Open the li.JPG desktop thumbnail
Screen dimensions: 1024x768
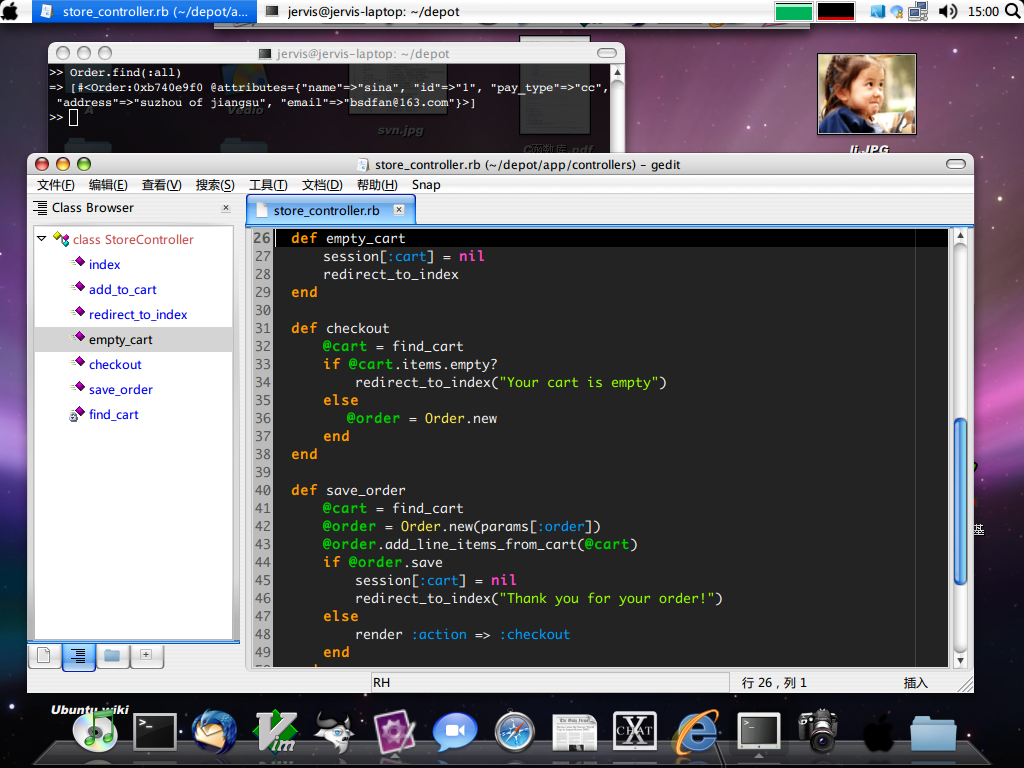coord(867,94)
